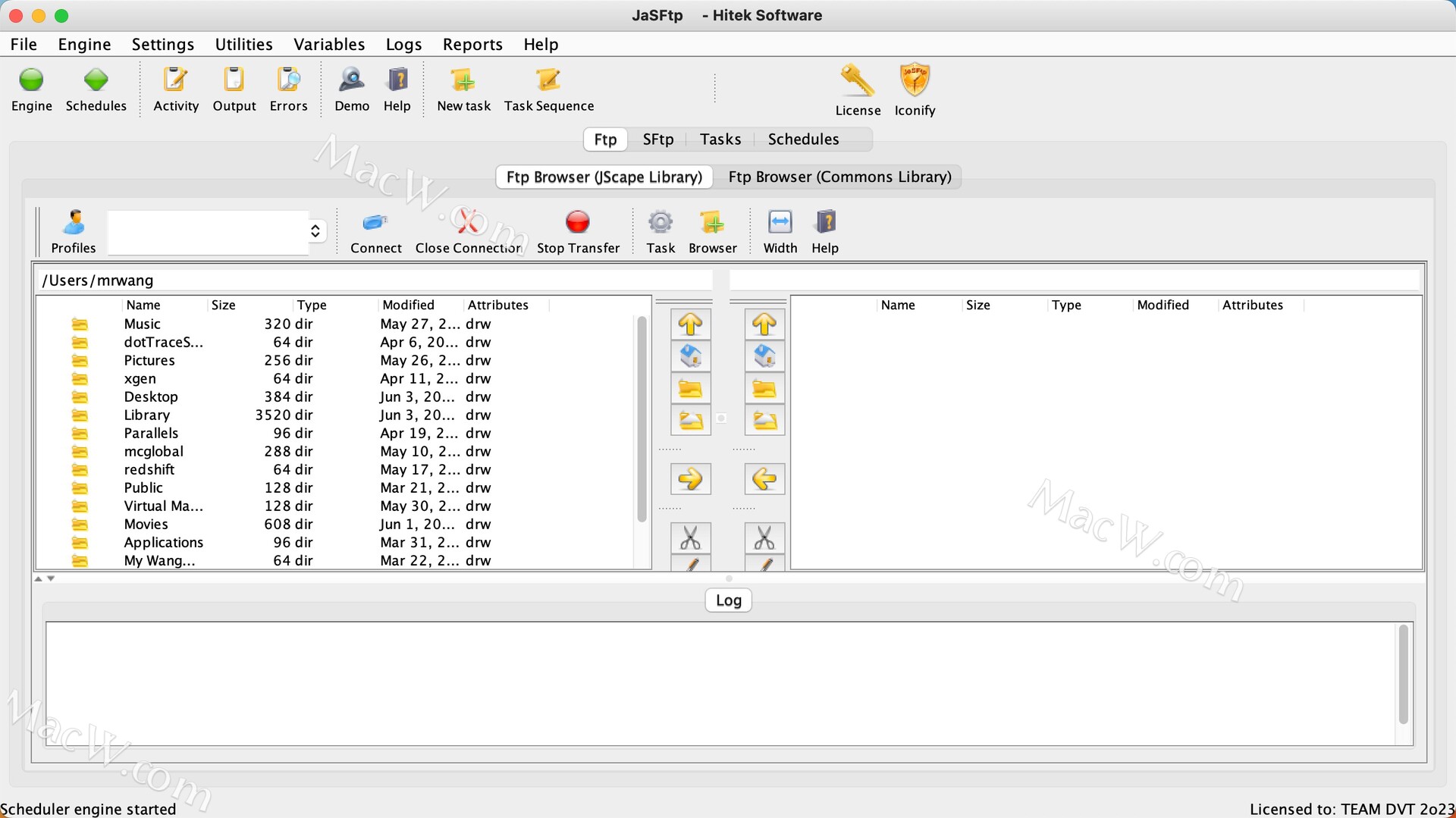Screen dimensions: 1456x818
Task: Click the Browser icon in FTP toolbar
Action: 712,222
